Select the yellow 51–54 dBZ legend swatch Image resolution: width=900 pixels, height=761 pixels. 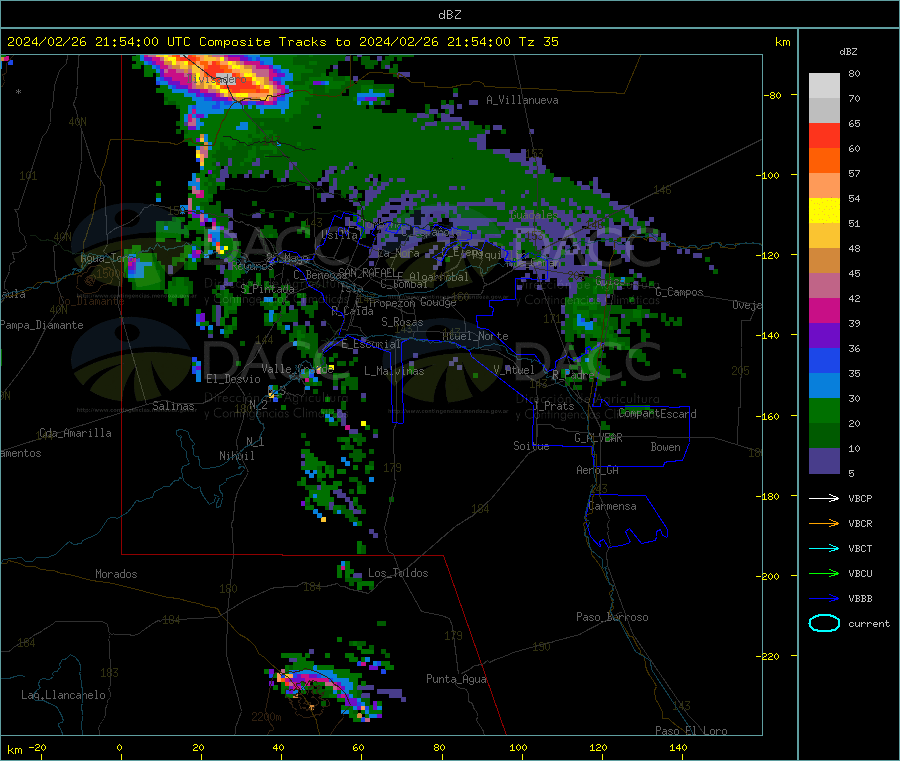point(824,211)
